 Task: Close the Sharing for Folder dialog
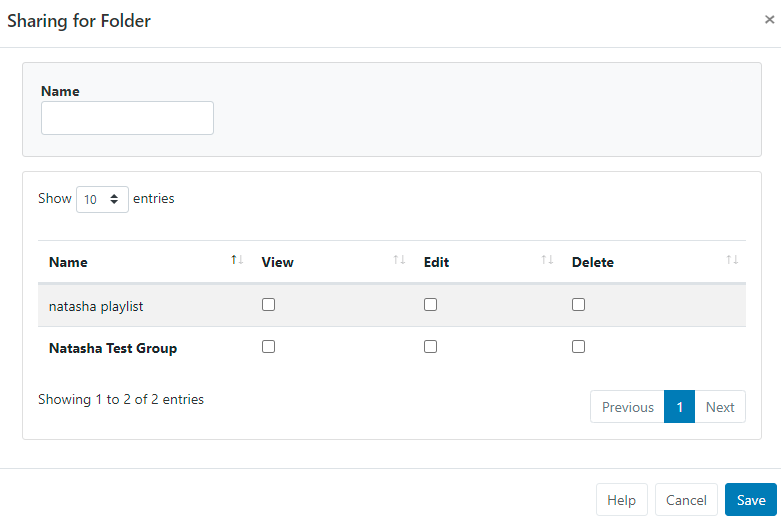[x=769, y=20]
